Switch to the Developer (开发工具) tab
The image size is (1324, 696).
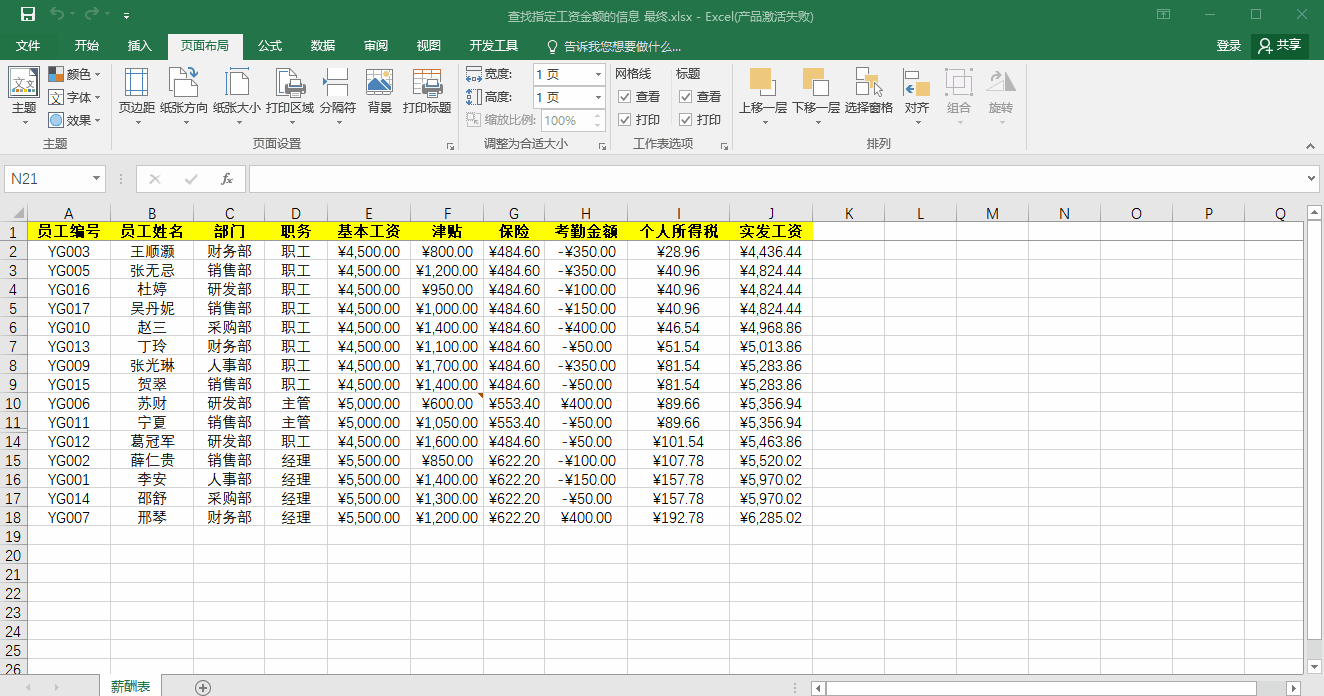click(494, 46)
